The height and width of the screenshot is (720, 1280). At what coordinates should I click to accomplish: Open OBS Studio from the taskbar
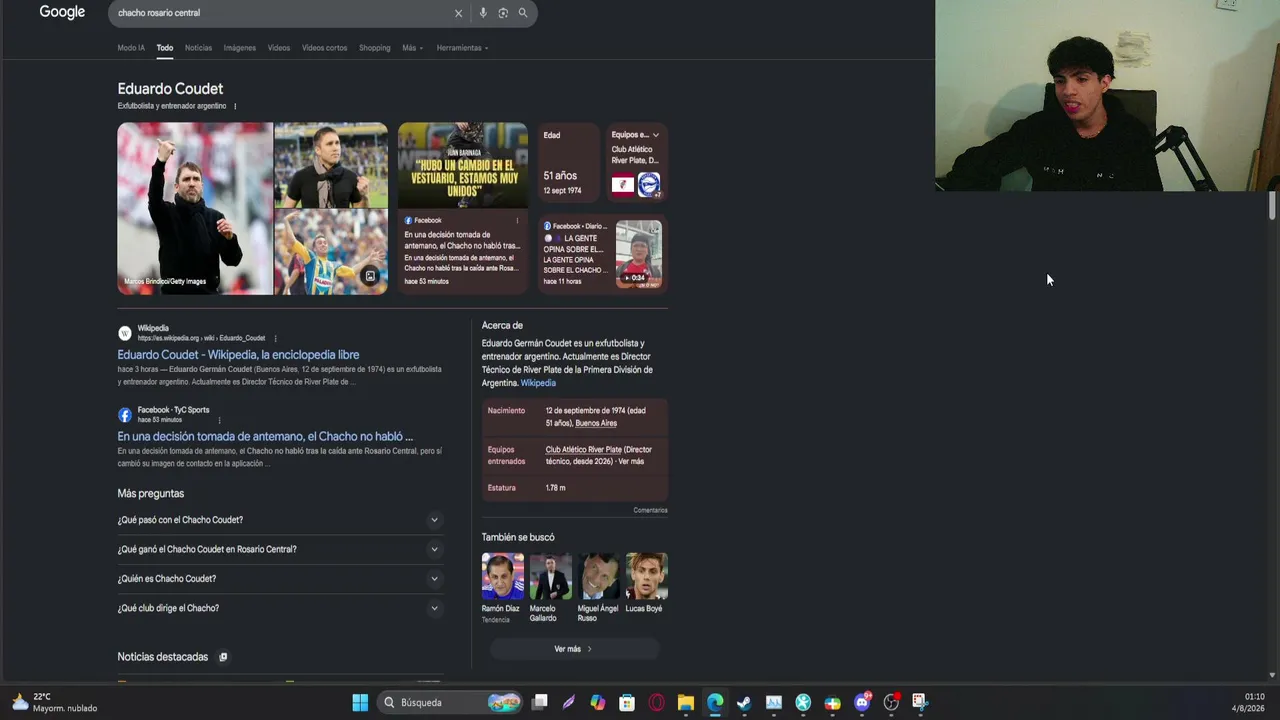click(891, 702)
